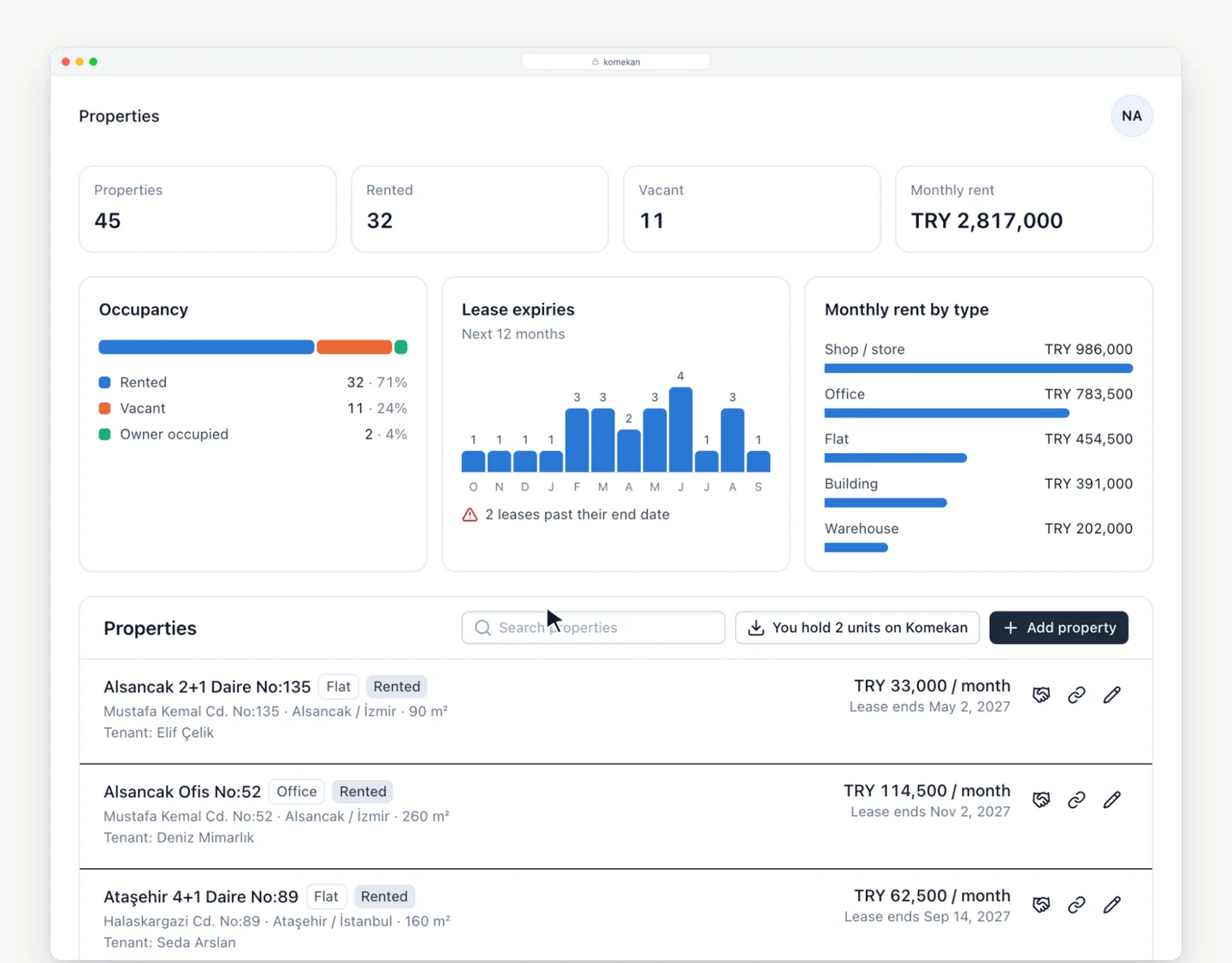Screen dimensions: 1232x963
Task: Click the komekan address bar
Action: (x=616, y=62)
